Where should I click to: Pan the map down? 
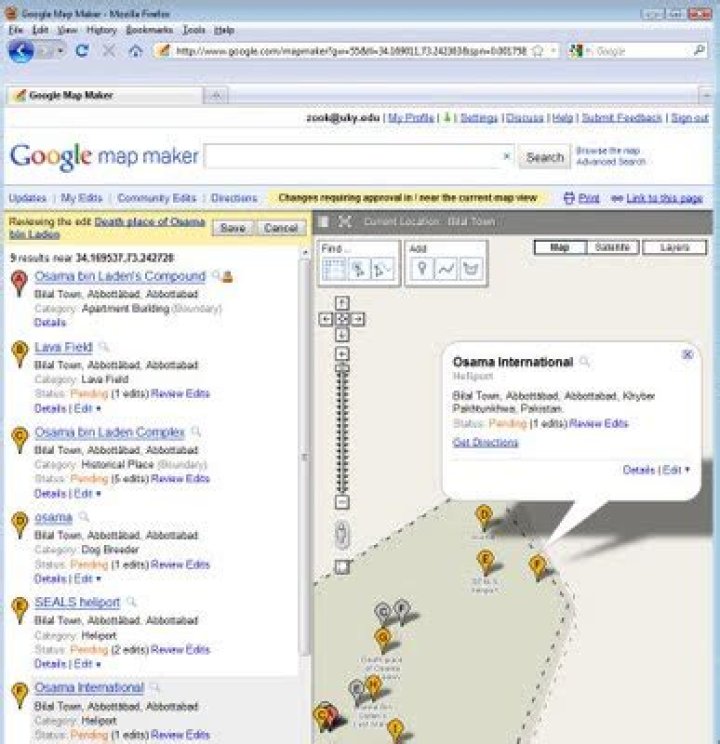342,335
